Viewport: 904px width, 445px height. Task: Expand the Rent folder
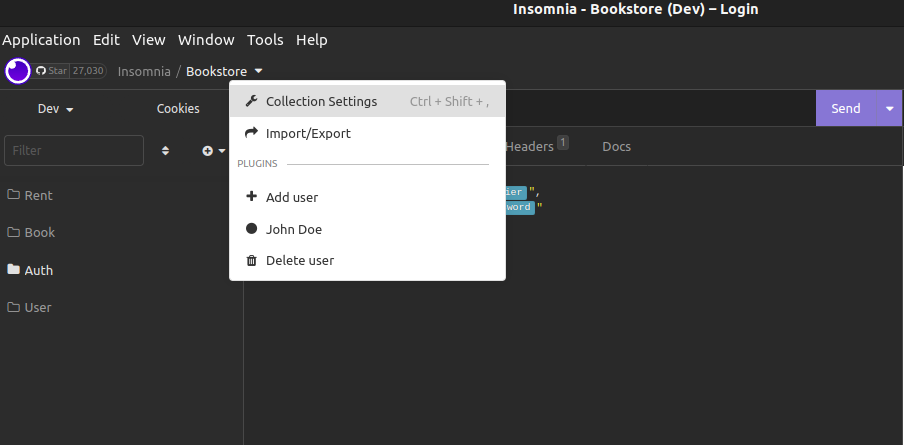(x=38, y=195)
